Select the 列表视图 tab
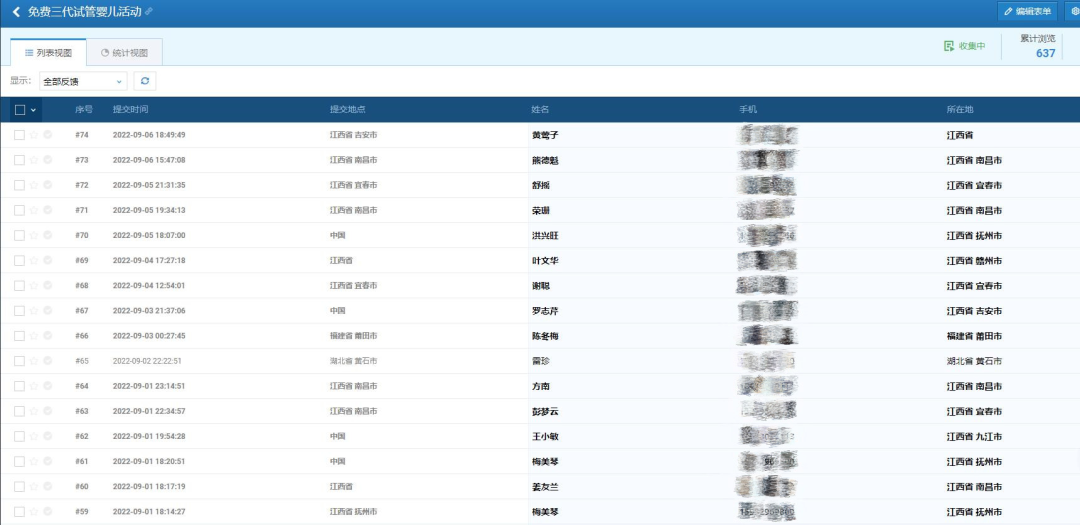1080x525 pixels. click(x=48, y=52)
